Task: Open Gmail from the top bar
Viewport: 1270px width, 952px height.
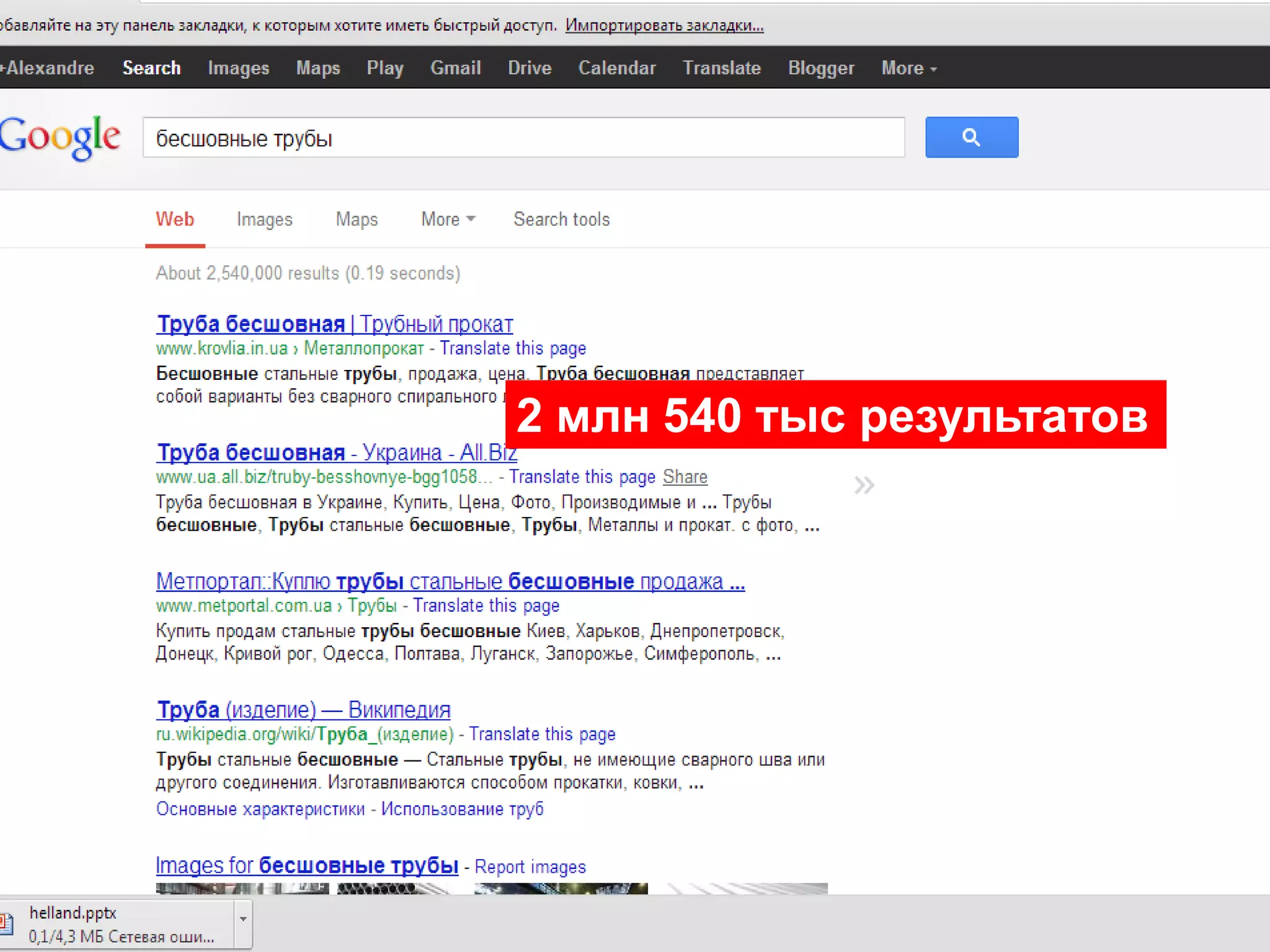Action: [455, 68]
